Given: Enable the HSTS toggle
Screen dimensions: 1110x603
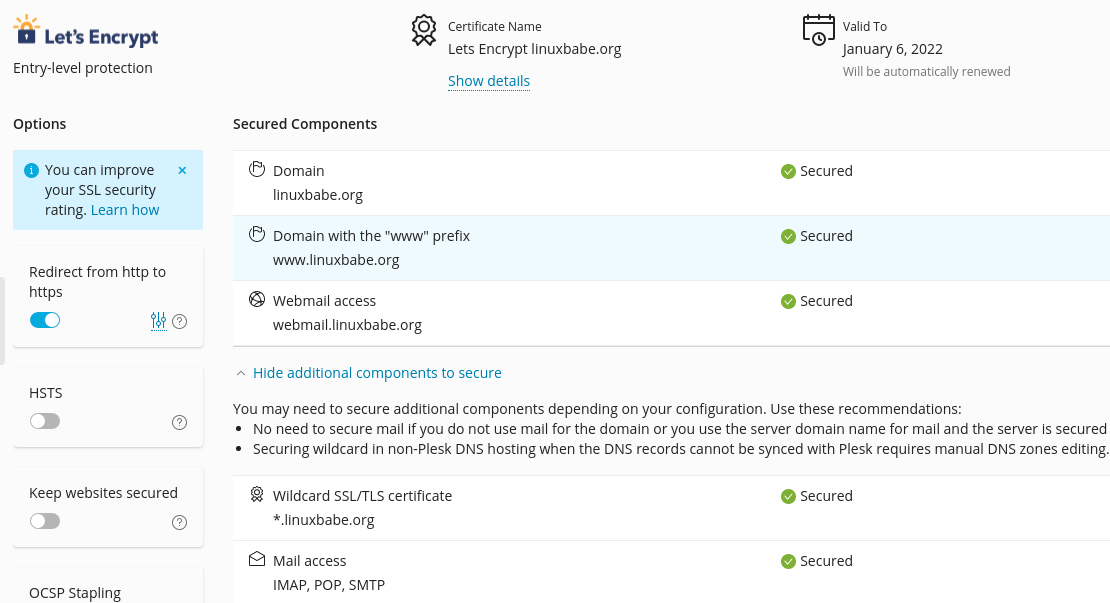Looking at the screenshot, I should [x=45, y=421].
